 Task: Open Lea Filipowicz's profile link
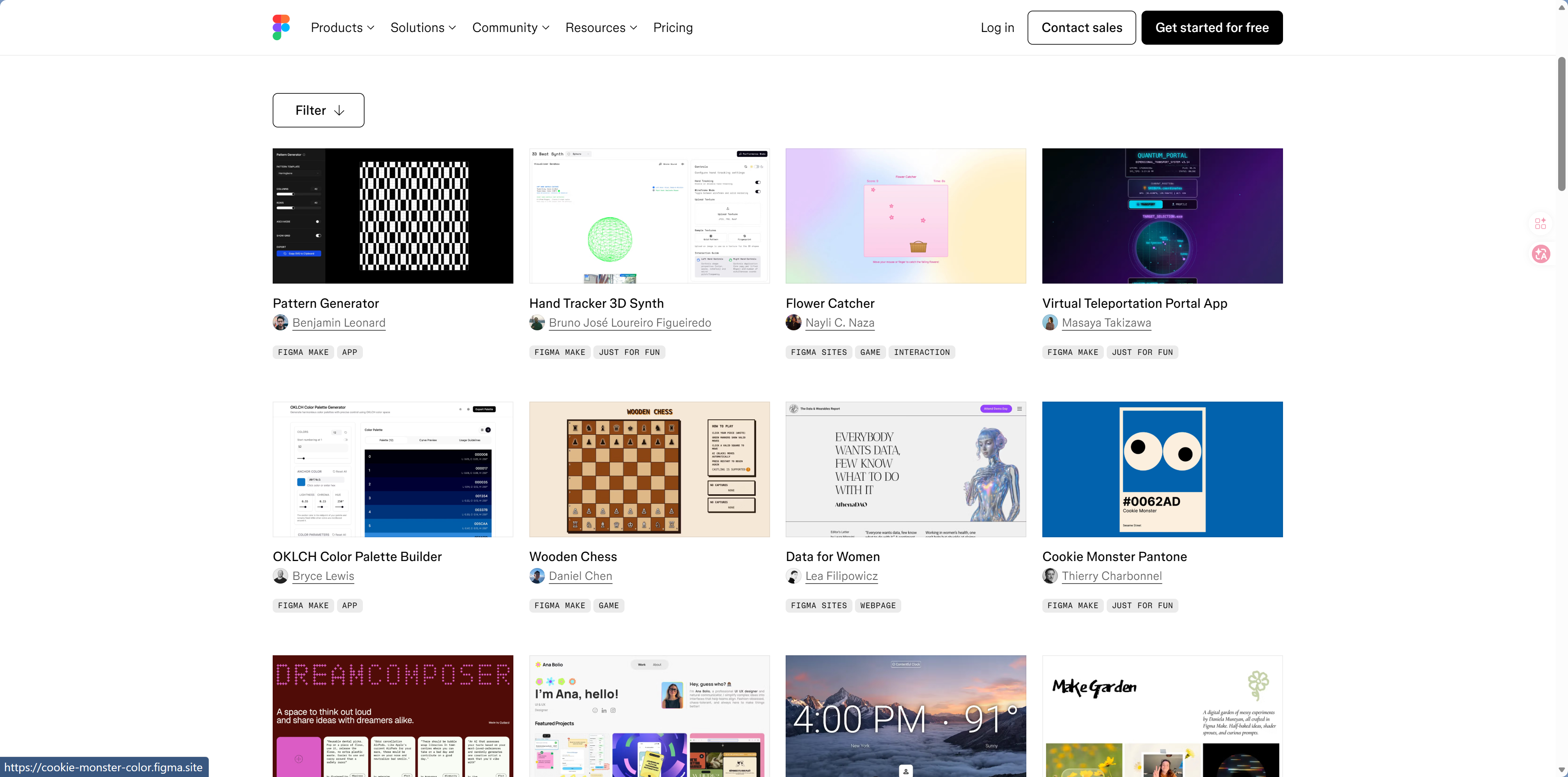[841, 576]
